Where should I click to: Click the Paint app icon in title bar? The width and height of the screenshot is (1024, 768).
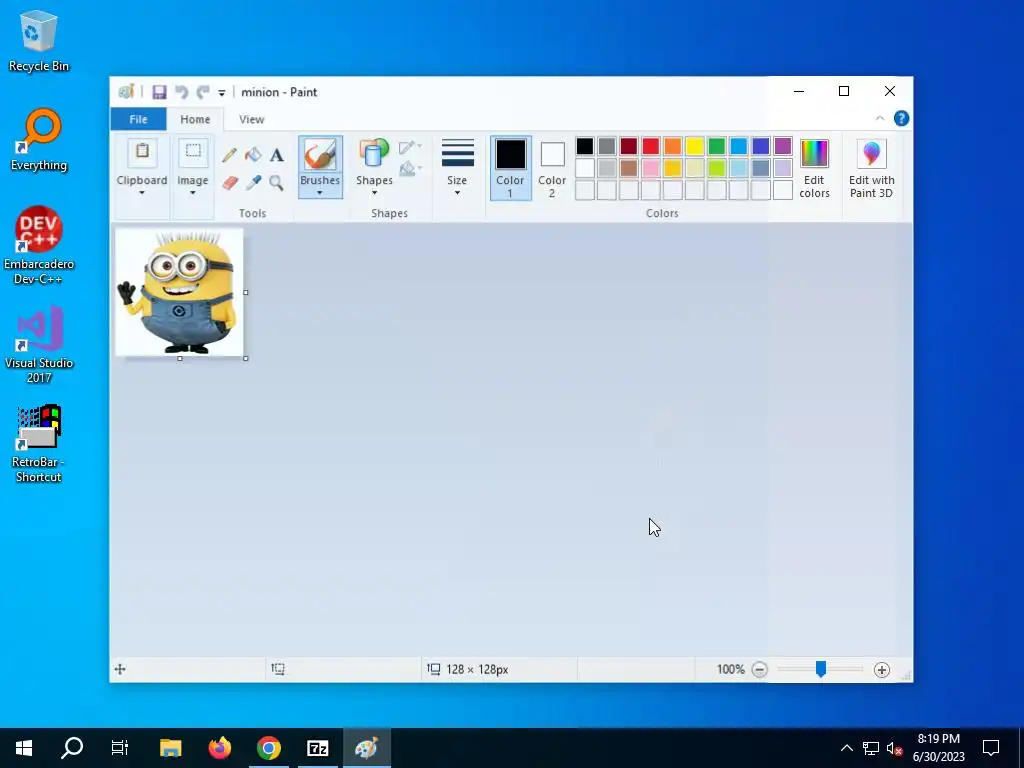126,92
